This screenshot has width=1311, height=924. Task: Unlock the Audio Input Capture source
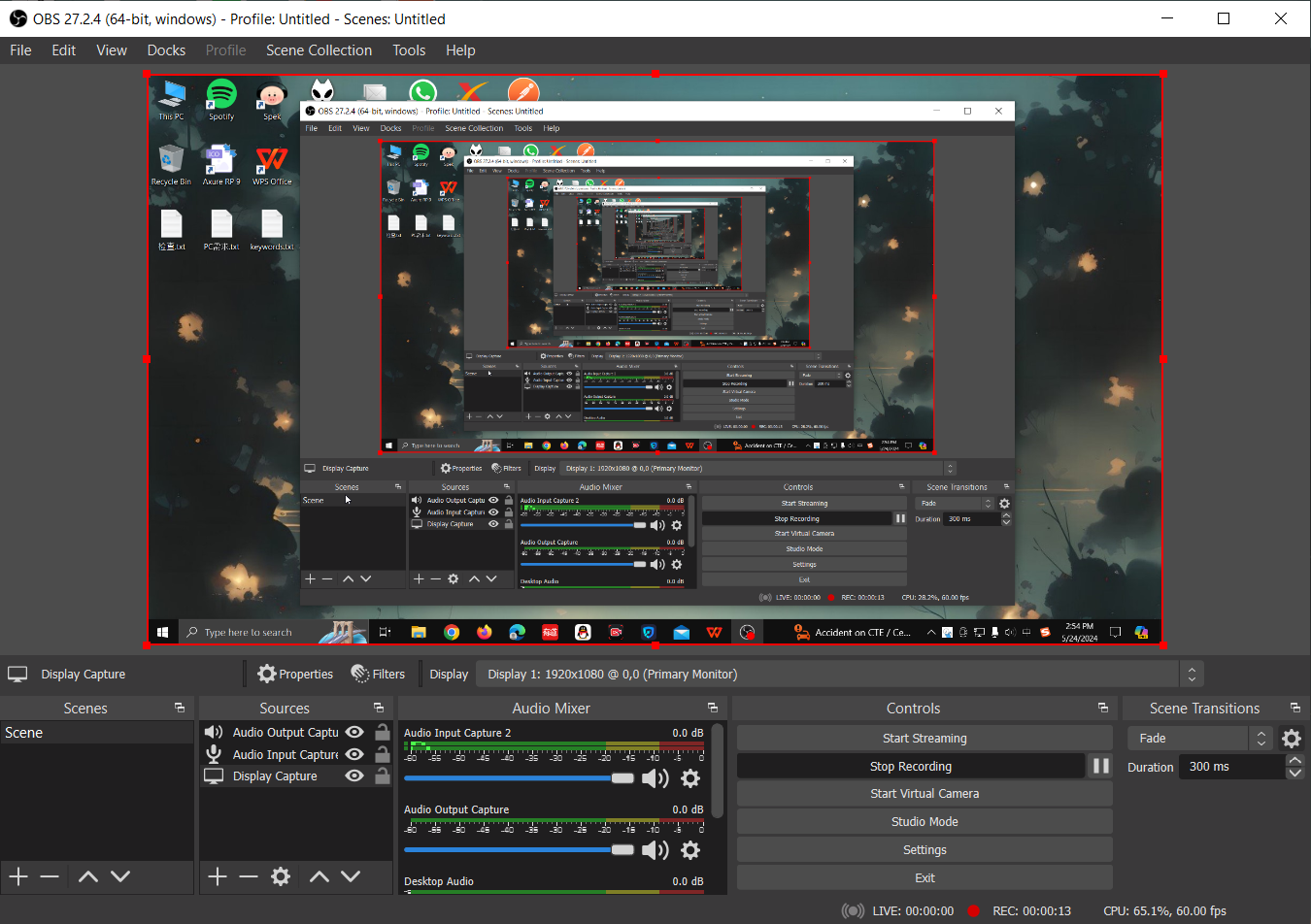coord(383,754)
